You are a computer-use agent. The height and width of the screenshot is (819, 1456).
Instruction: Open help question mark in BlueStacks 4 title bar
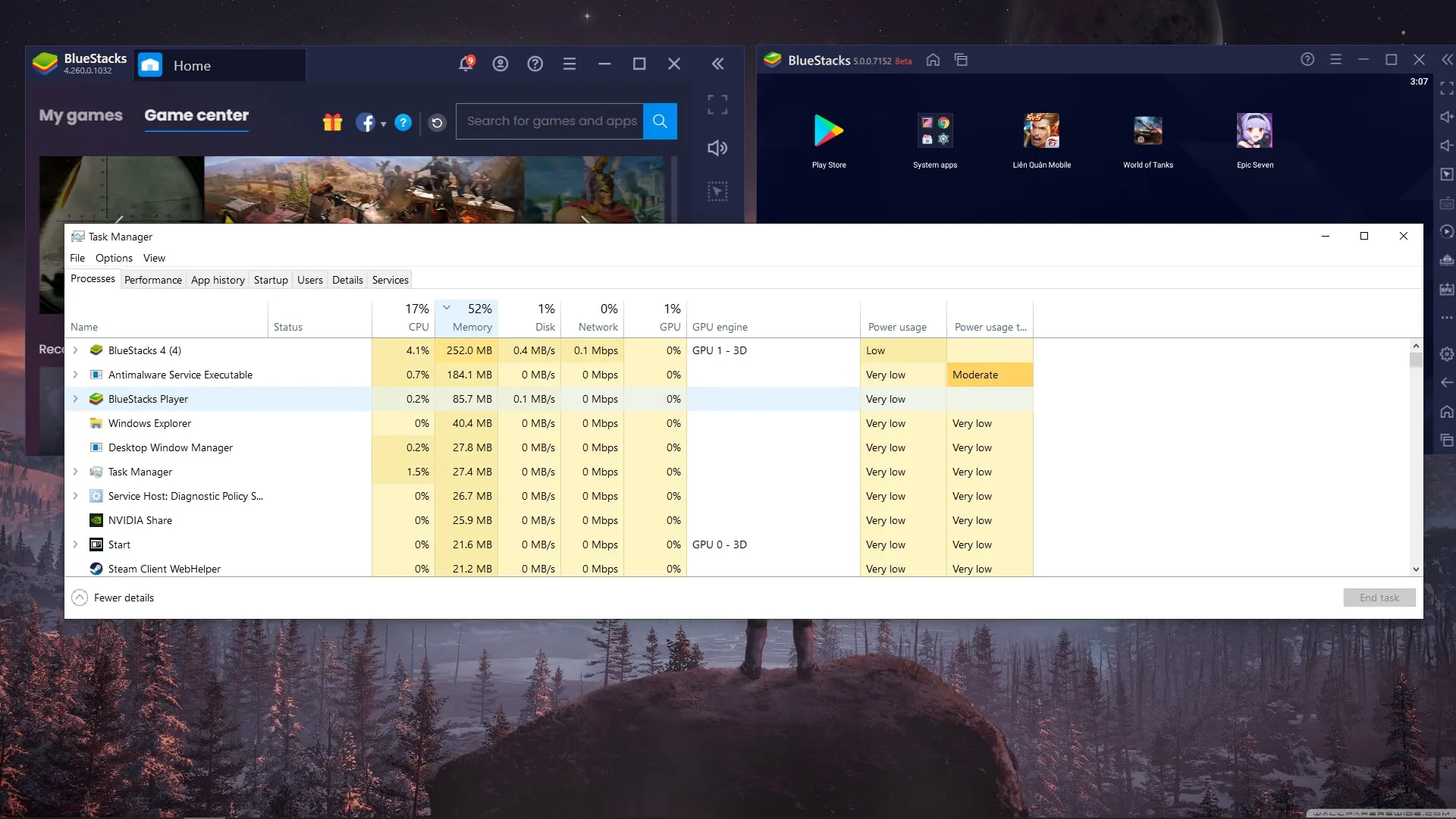(535, 64)
